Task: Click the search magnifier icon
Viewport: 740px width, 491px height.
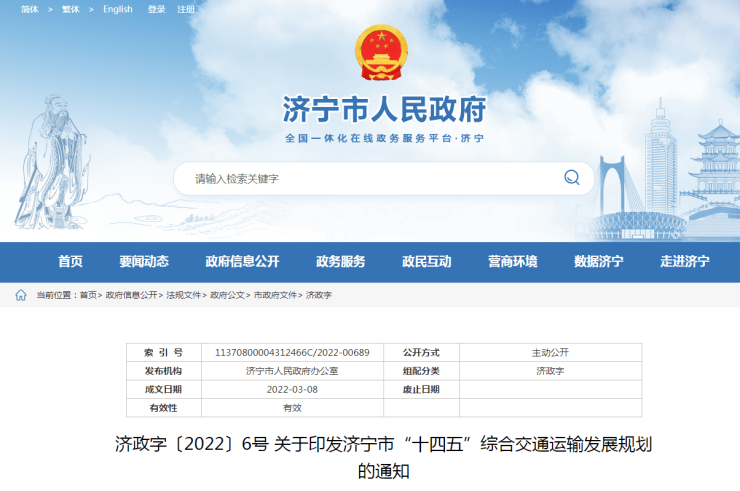Action: click(571, 178)
